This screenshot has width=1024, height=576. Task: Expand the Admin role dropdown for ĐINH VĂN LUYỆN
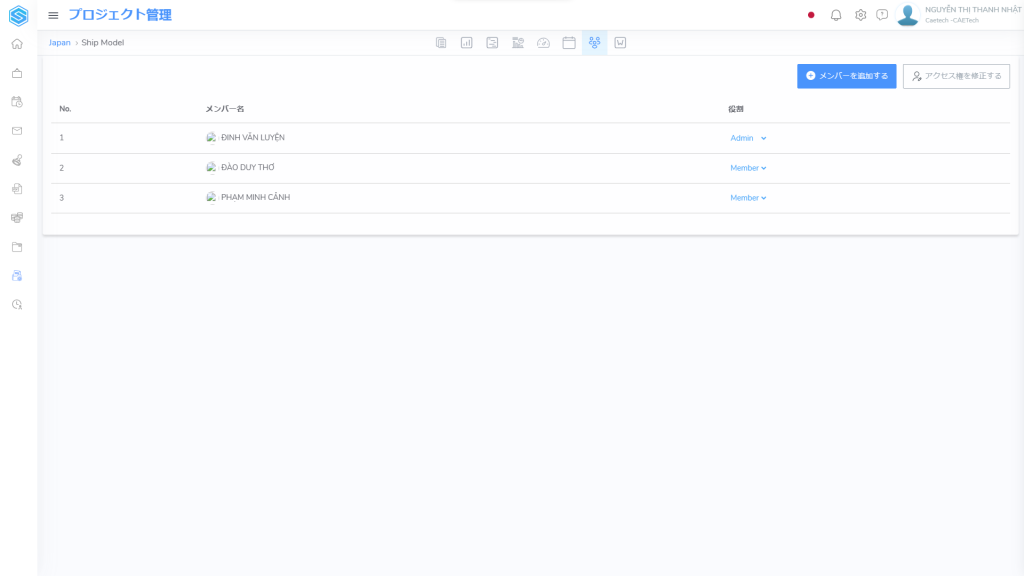point(748,138)
